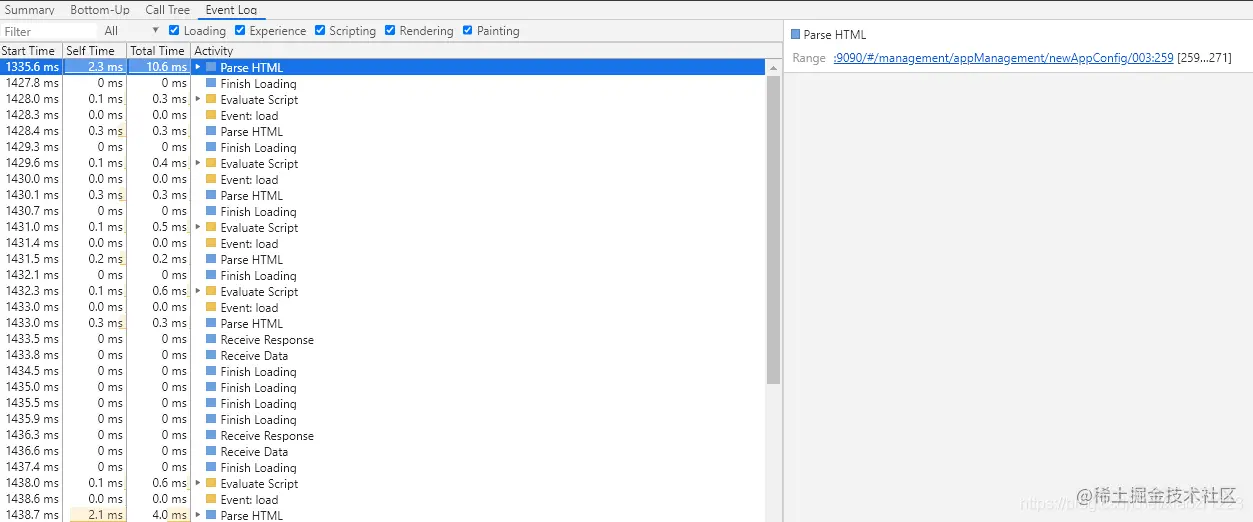This screenshot has height=522, width=1253.
Task: Toggle the Loading checkbox
Action: point(174,30)
